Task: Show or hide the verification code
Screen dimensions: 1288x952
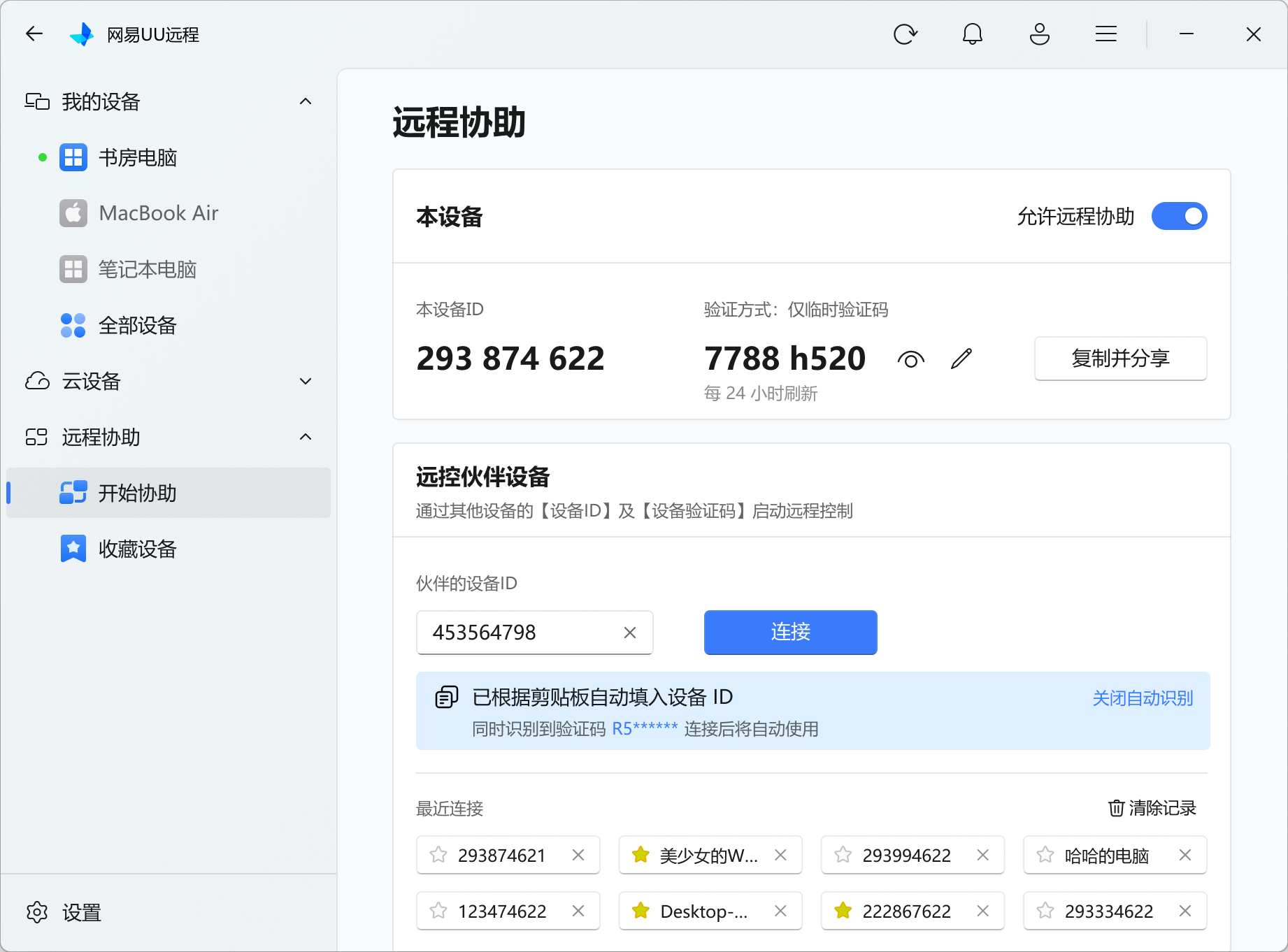Action: pyautogui.click(x=910, y=359)
